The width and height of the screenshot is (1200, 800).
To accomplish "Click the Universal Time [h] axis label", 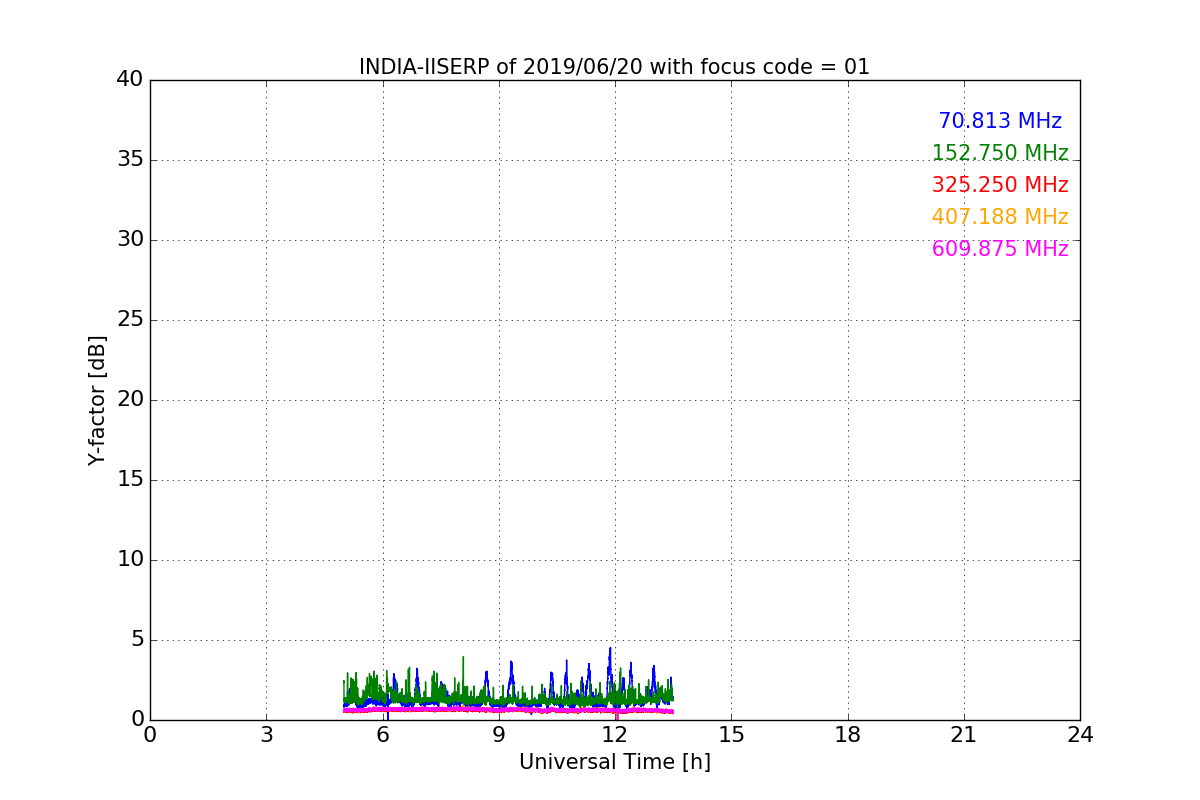I will pos(615,762).
